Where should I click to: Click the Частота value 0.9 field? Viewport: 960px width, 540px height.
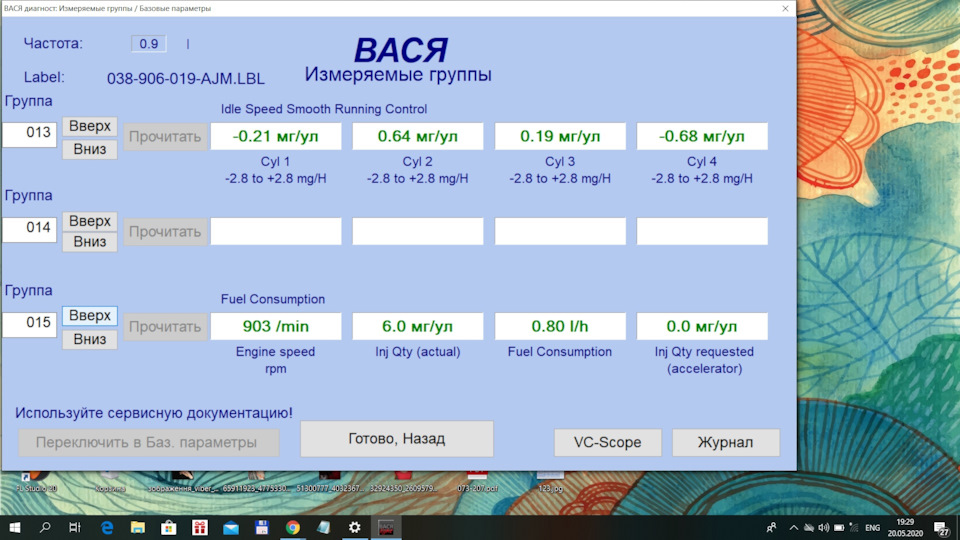tap(149, 43)
